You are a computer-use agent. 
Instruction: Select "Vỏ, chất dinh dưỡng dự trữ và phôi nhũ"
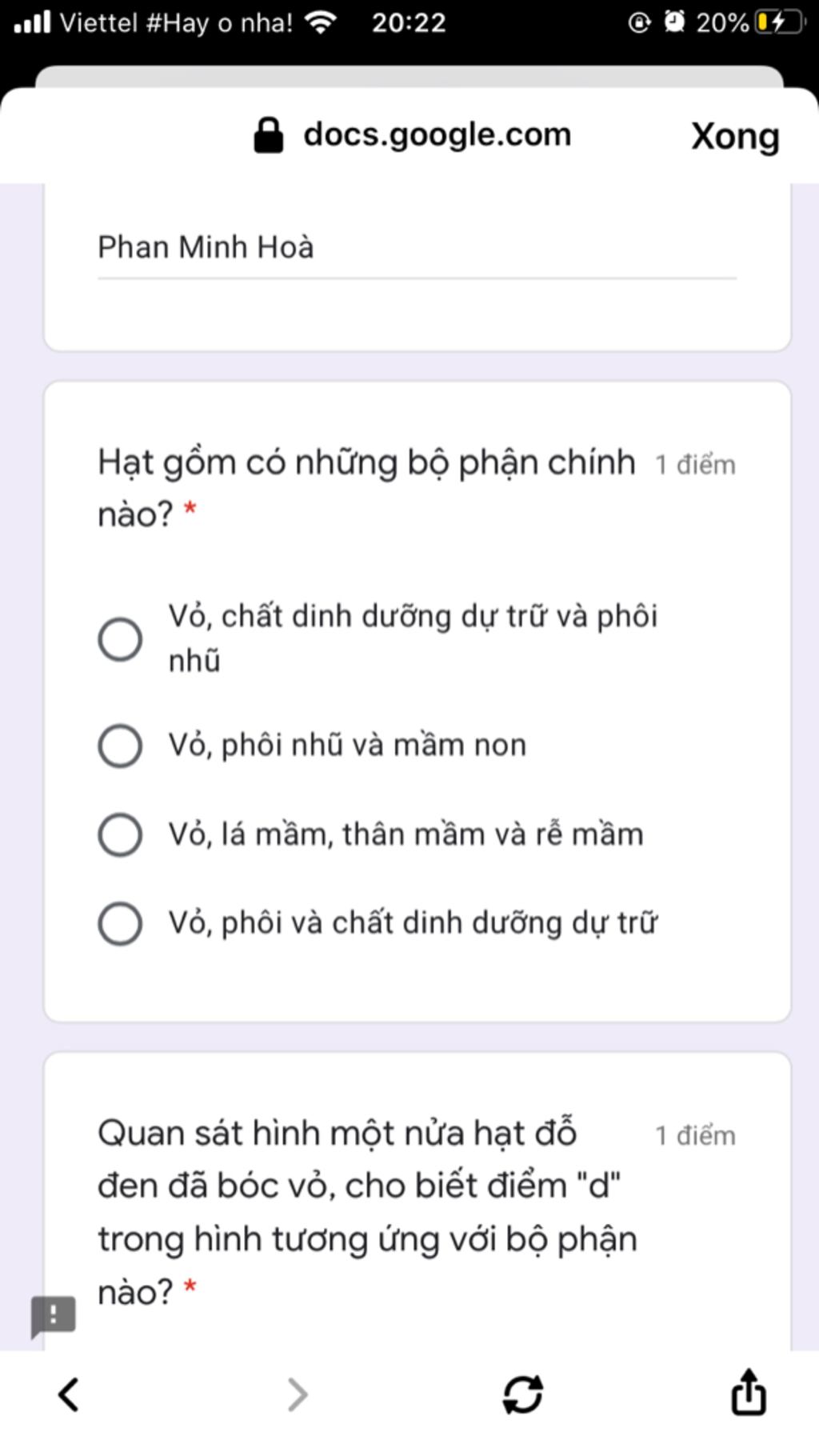coord(120,639)
